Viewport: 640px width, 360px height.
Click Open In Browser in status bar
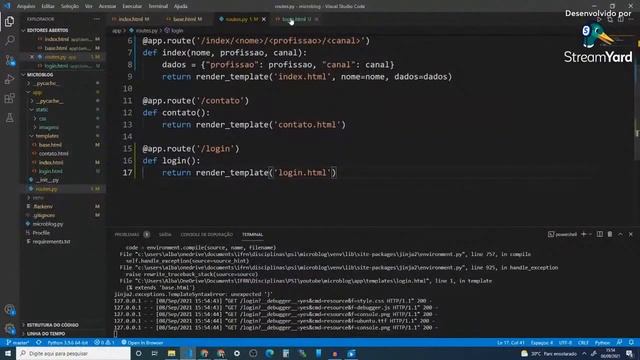pyautogui.click(x=142, y=342)
